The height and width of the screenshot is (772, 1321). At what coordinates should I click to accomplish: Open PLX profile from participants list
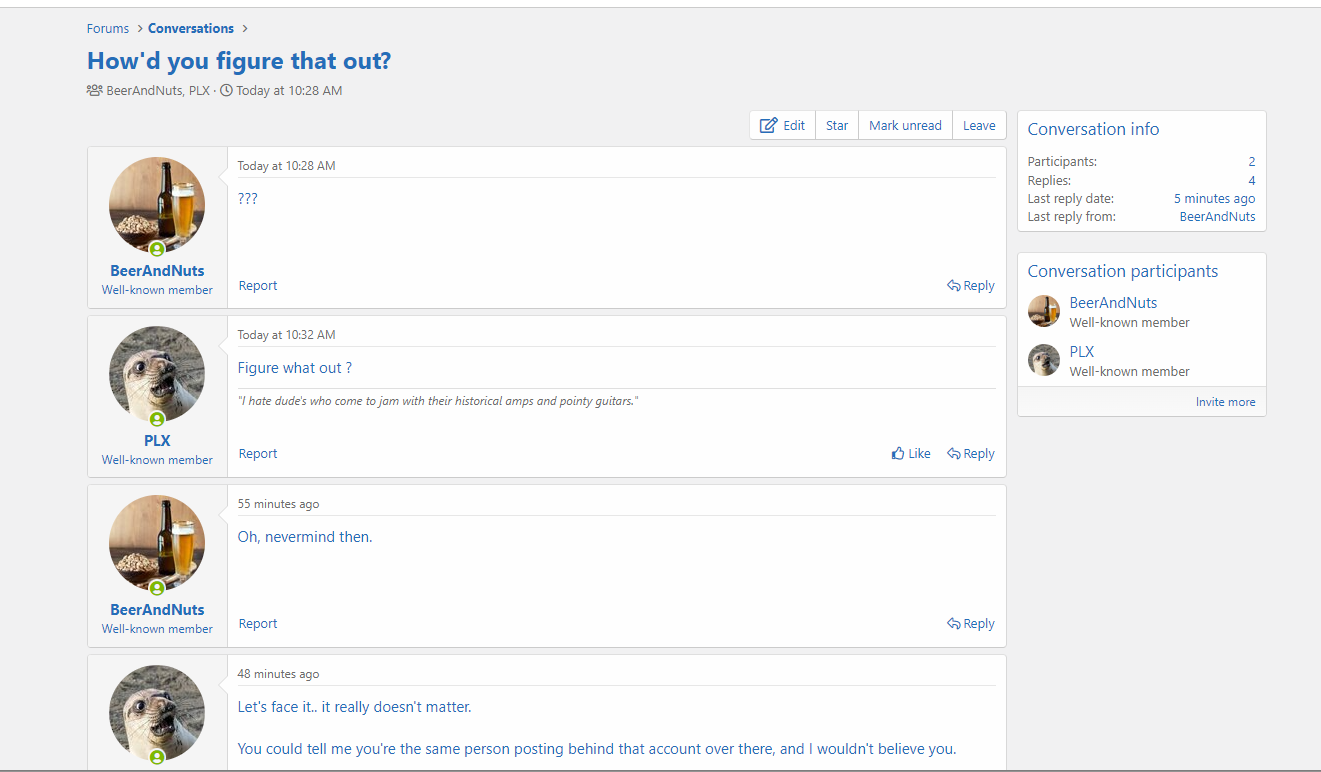coord(1082,352)
